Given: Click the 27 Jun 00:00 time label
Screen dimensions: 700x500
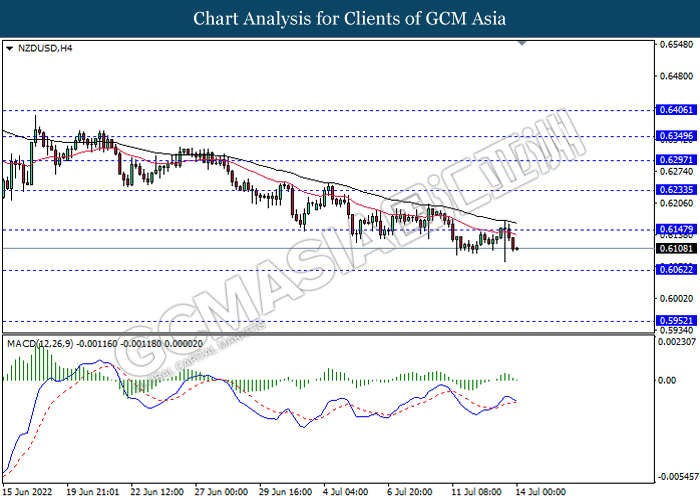Looking at the screenshot, I should tap(221, 492).
